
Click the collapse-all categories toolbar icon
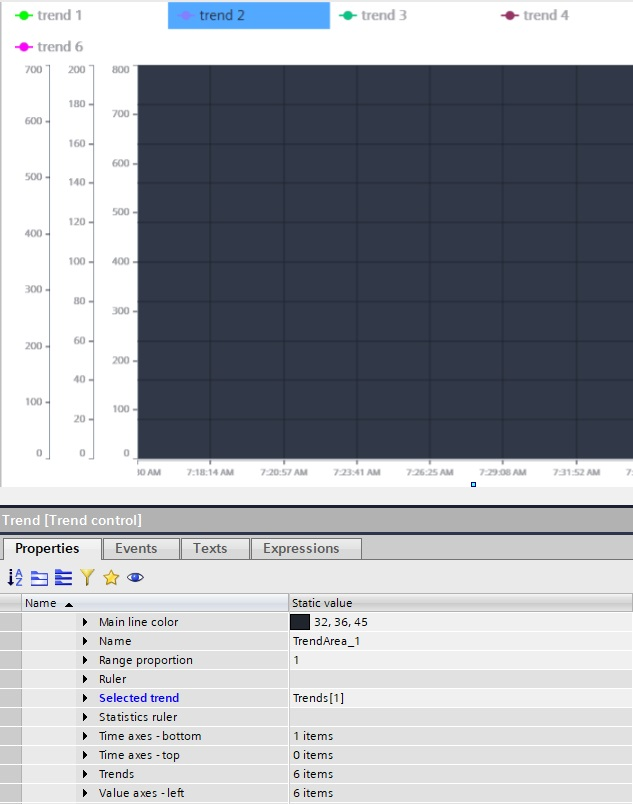(x=39, y=578)
